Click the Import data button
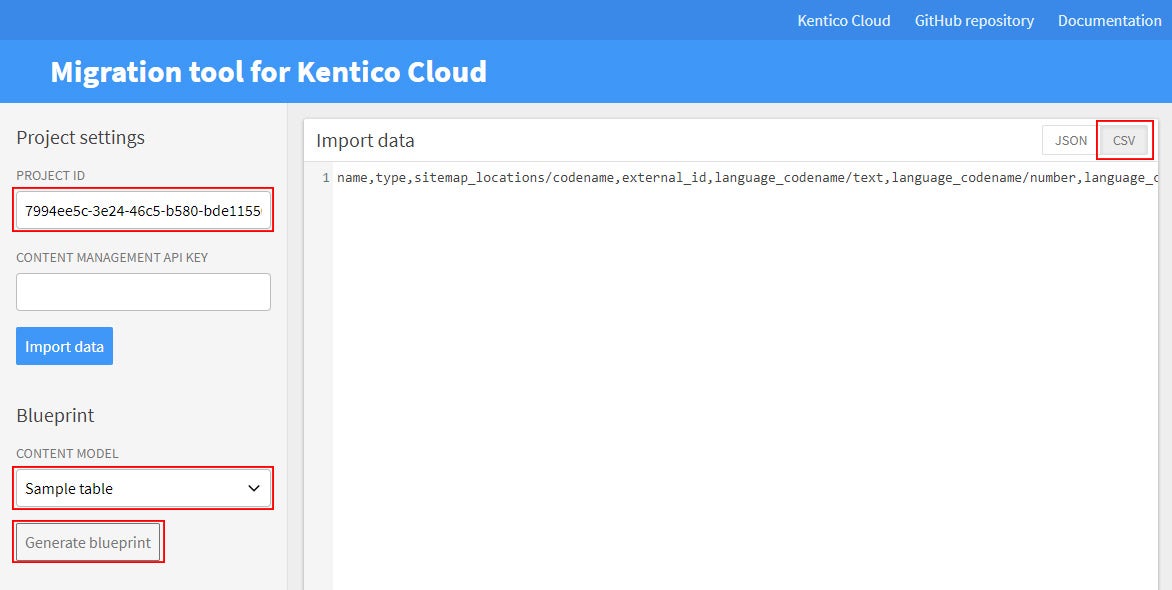The height and width of the screenshot is (590, 1172). [64, 346]
